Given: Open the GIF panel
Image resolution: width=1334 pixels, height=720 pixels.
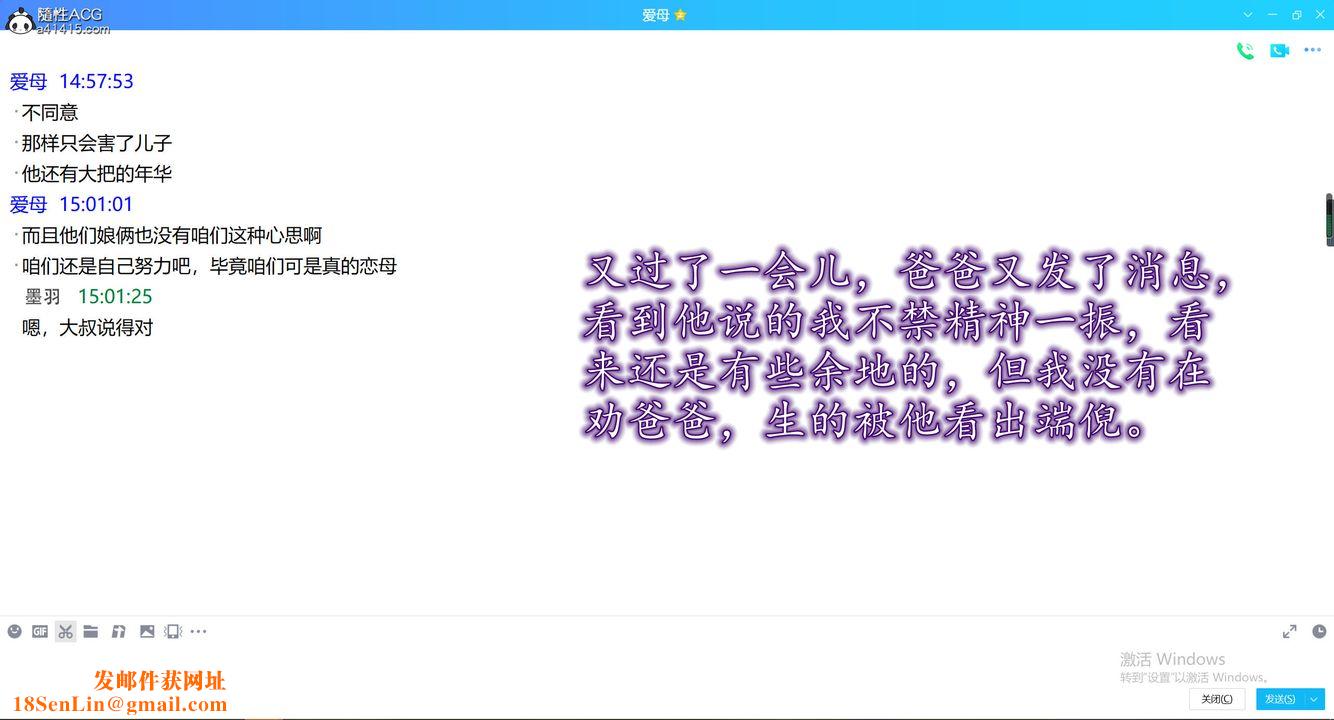Looking at the screenshot, I should 40,631.
